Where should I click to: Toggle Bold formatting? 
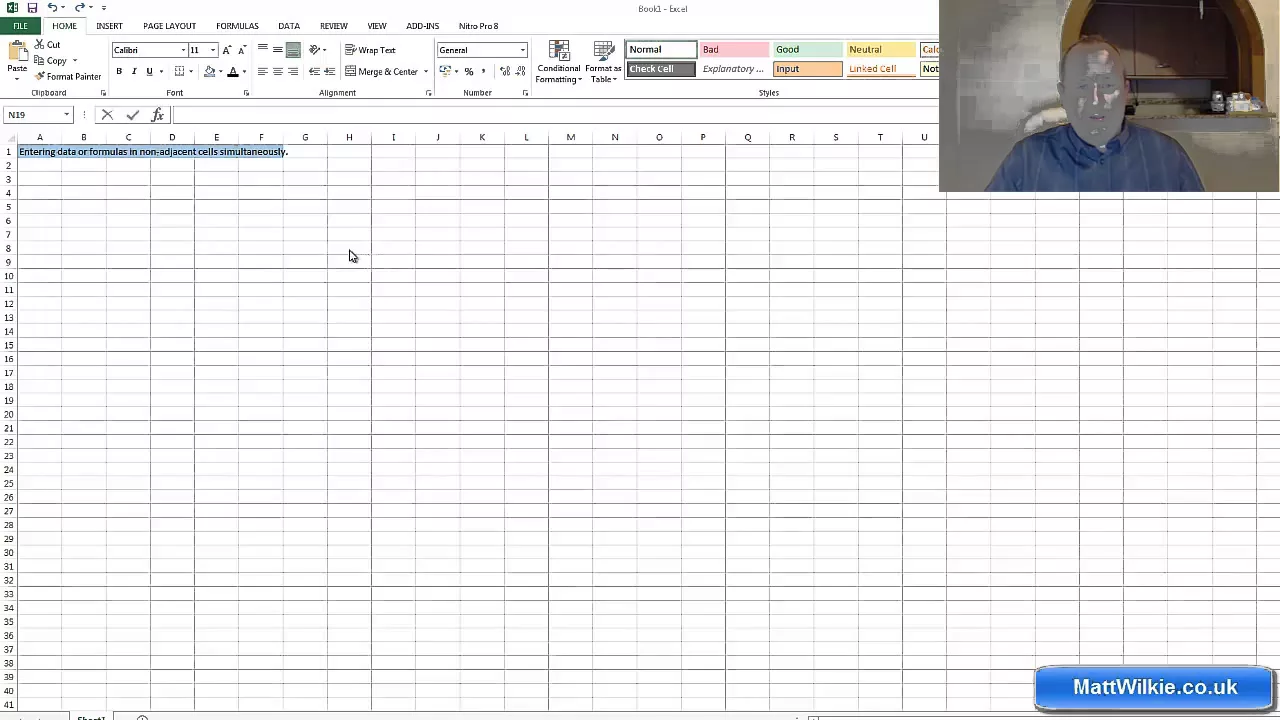point(119,72)
